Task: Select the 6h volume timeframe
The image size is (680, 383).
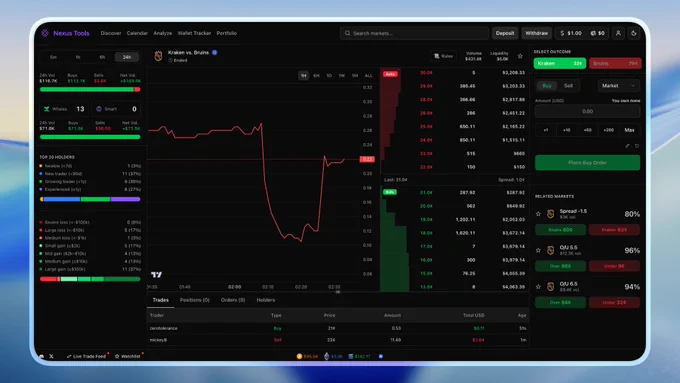Action: [102, 57]
